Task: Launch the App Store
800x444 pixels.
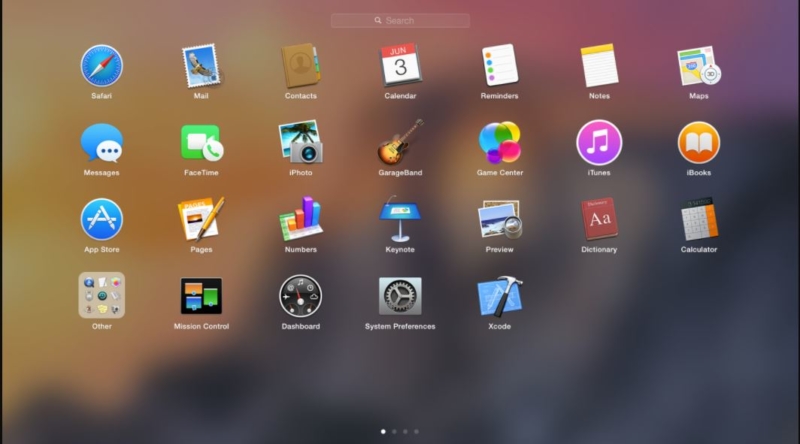Action: (x=101, y=219)
